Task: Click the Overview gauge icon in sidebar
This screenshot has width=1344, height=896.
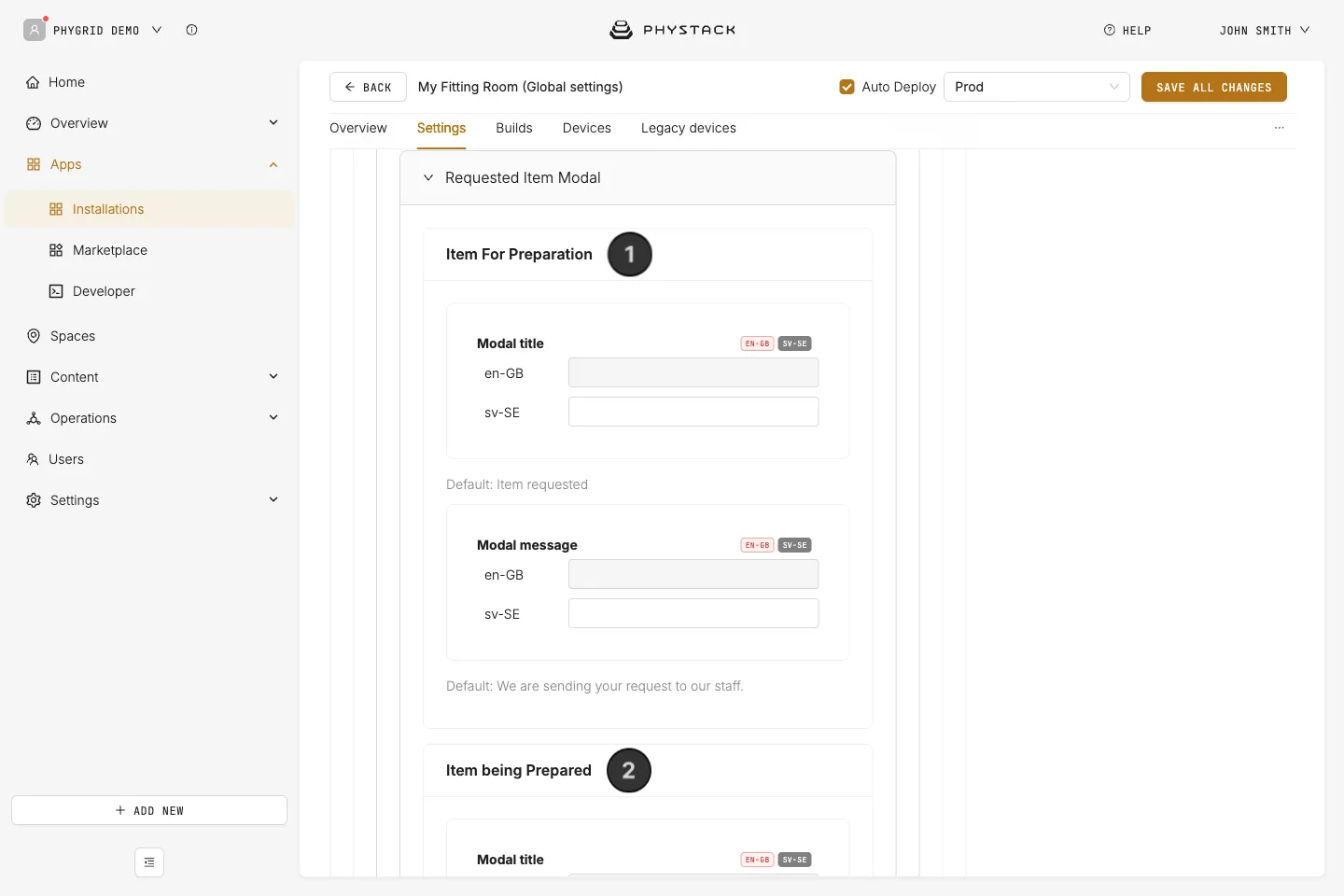Action: point(34,123)
